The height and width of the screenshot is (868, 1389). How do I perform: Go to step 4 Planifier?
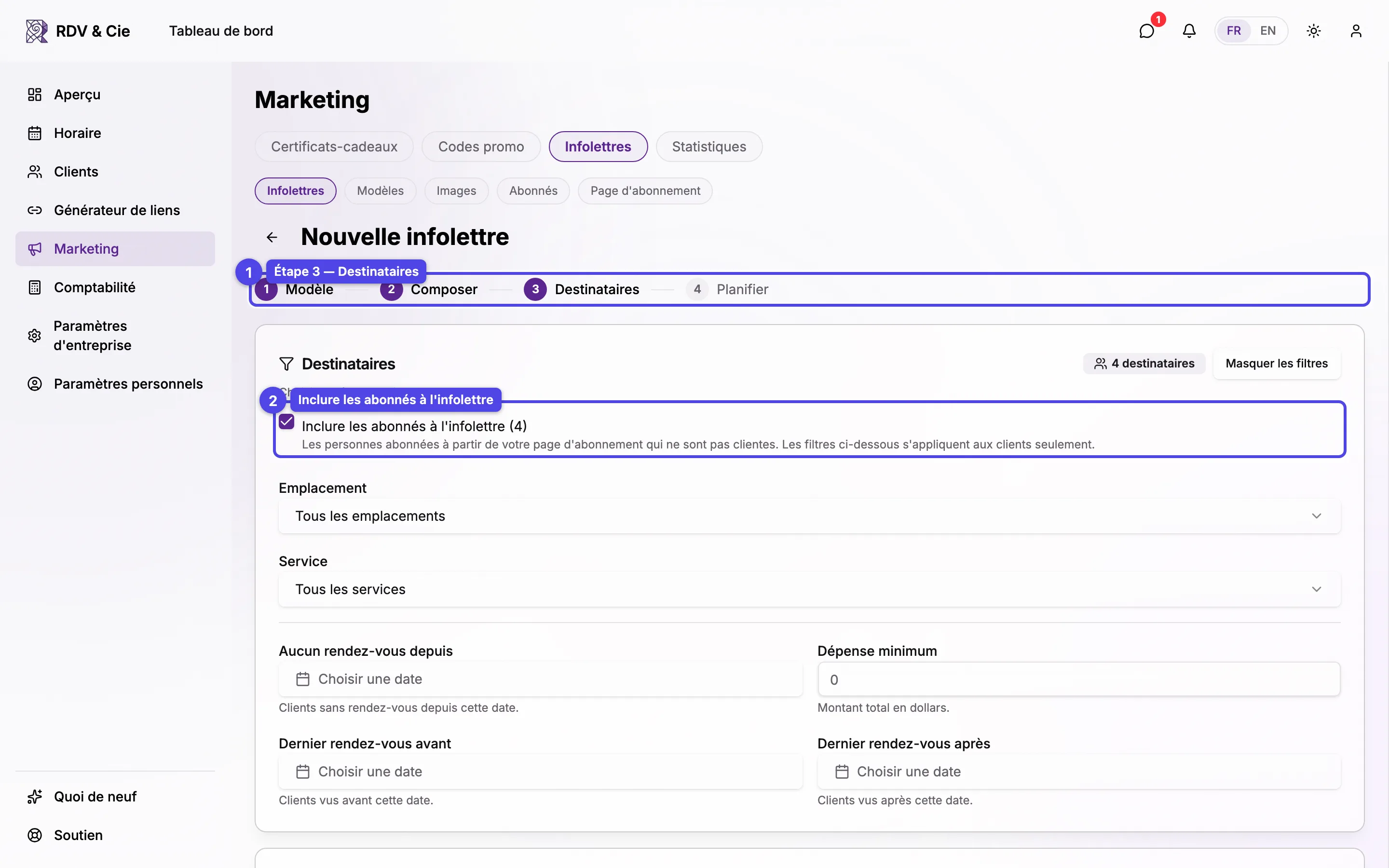point(727,289)
